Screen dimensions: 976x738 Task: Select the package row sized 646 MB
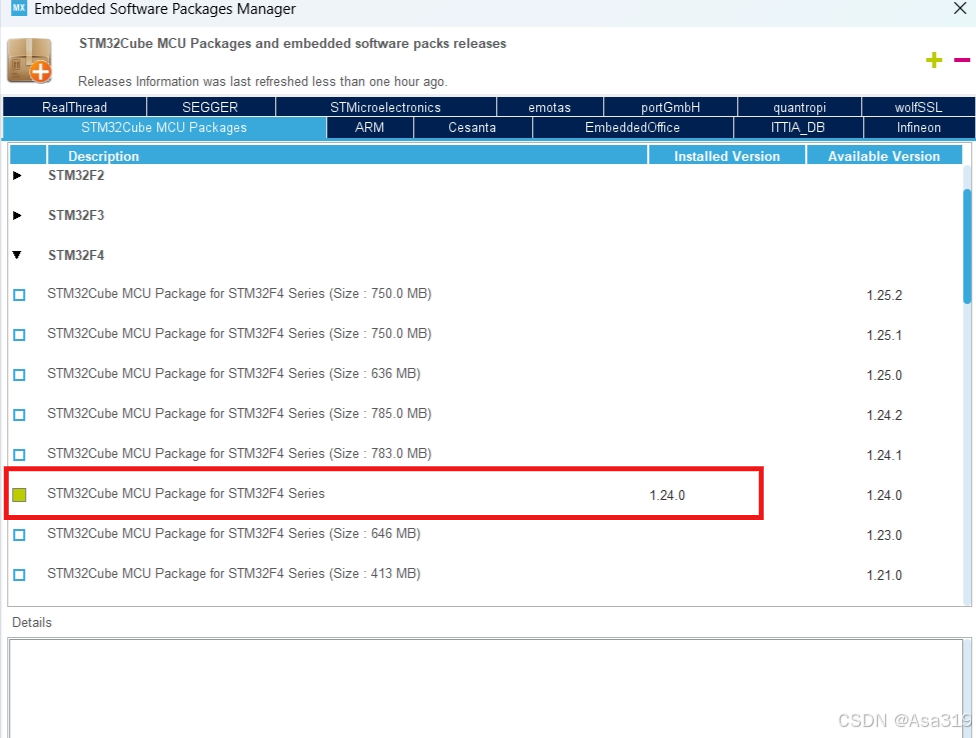tap(233, 533)
